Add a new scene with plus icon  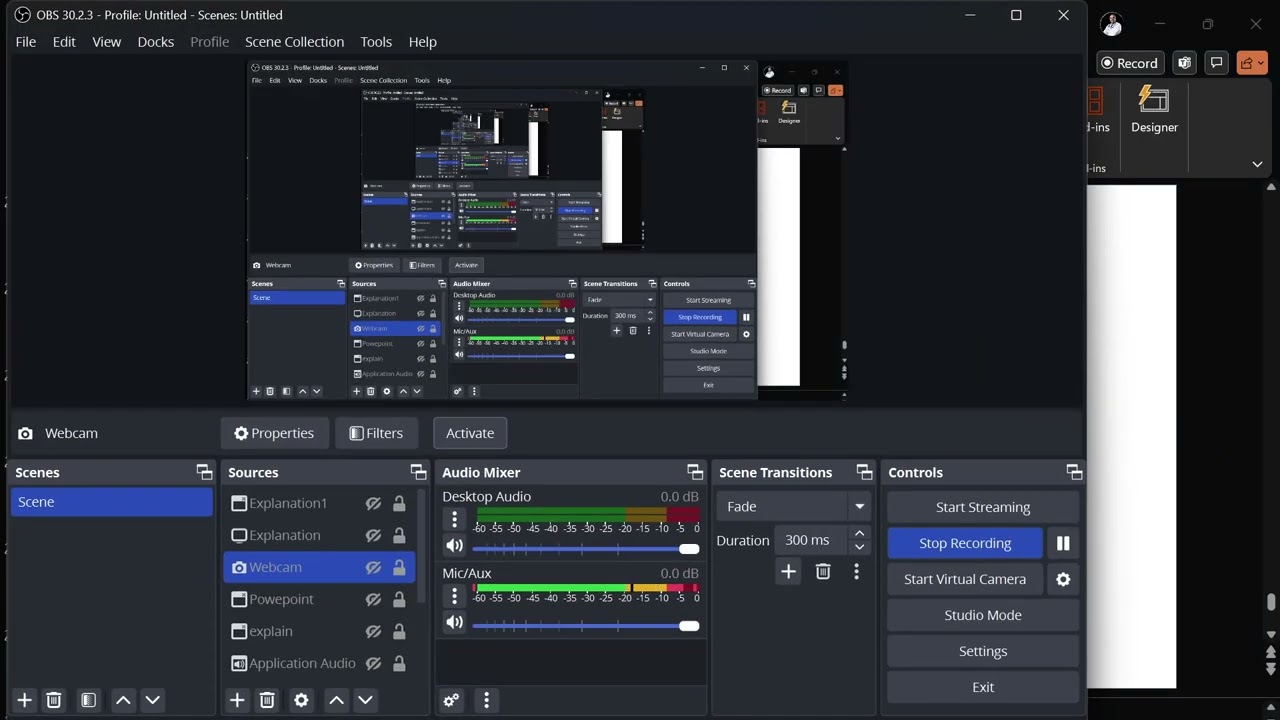pyautogui.click(x=25, y=700)
